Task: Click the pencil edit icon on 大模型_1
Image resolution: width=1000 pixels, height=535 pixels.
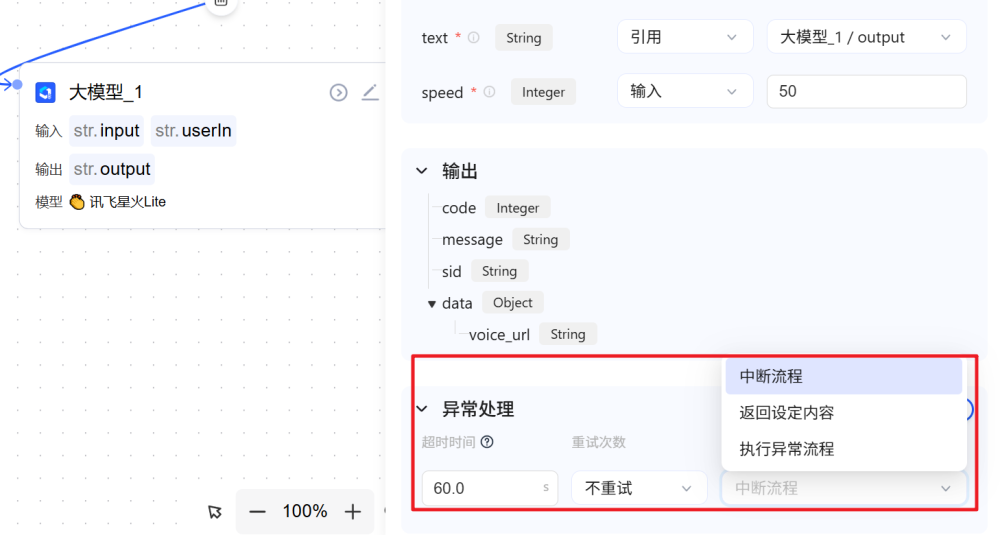Action: 370,93
